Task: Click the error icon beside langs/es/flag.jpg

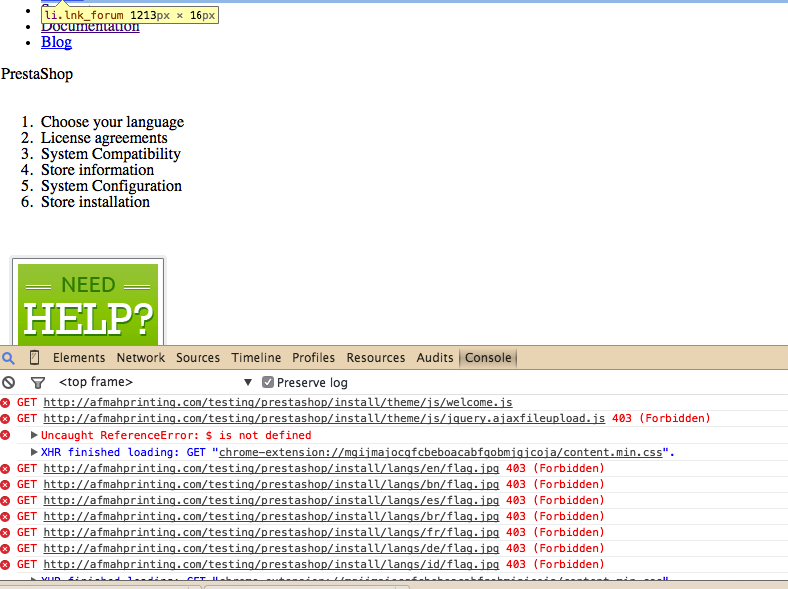Action: [x=5, y=501]
